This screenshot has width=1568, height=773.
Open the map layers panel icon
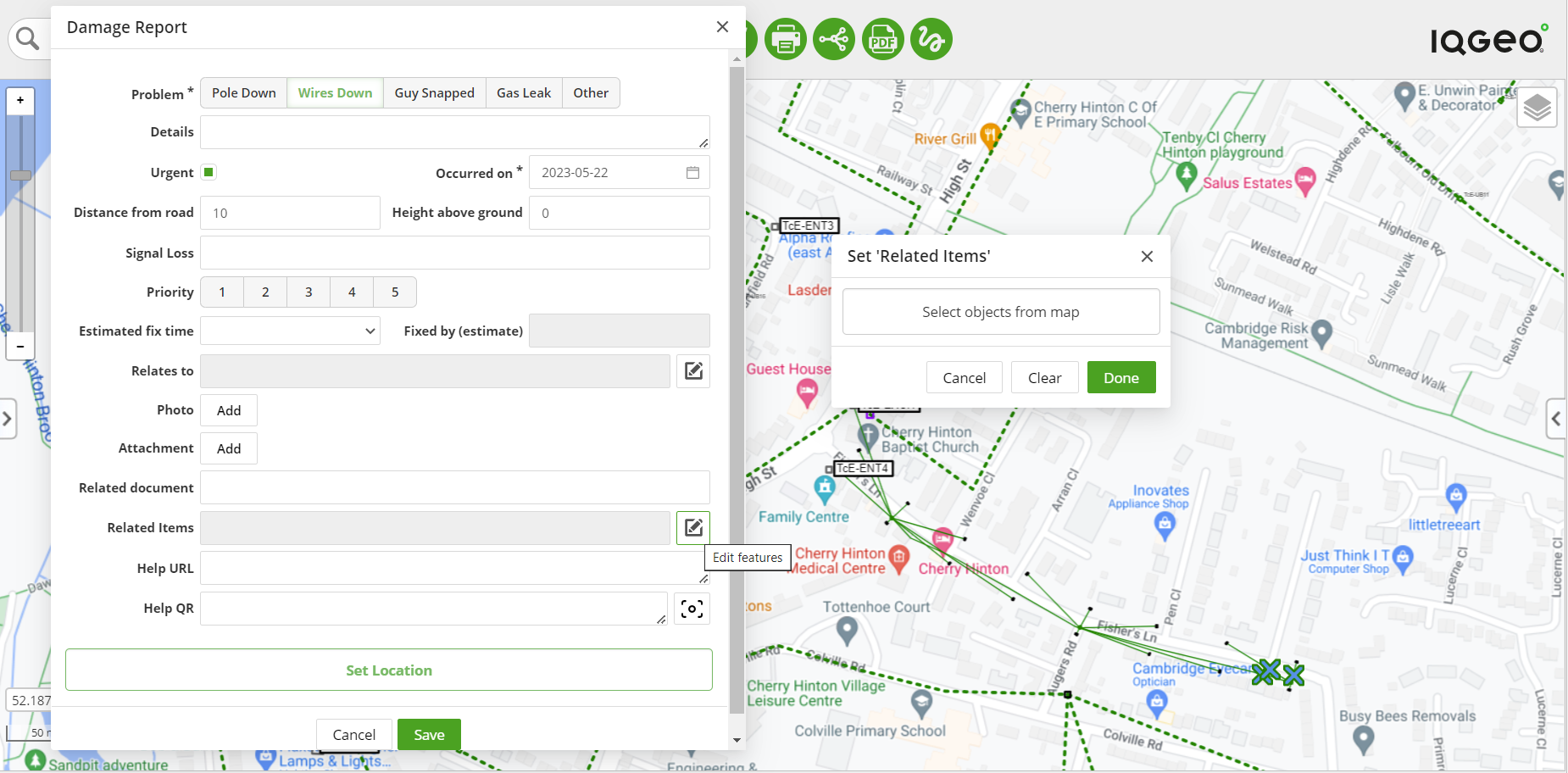pos(1537,108)
